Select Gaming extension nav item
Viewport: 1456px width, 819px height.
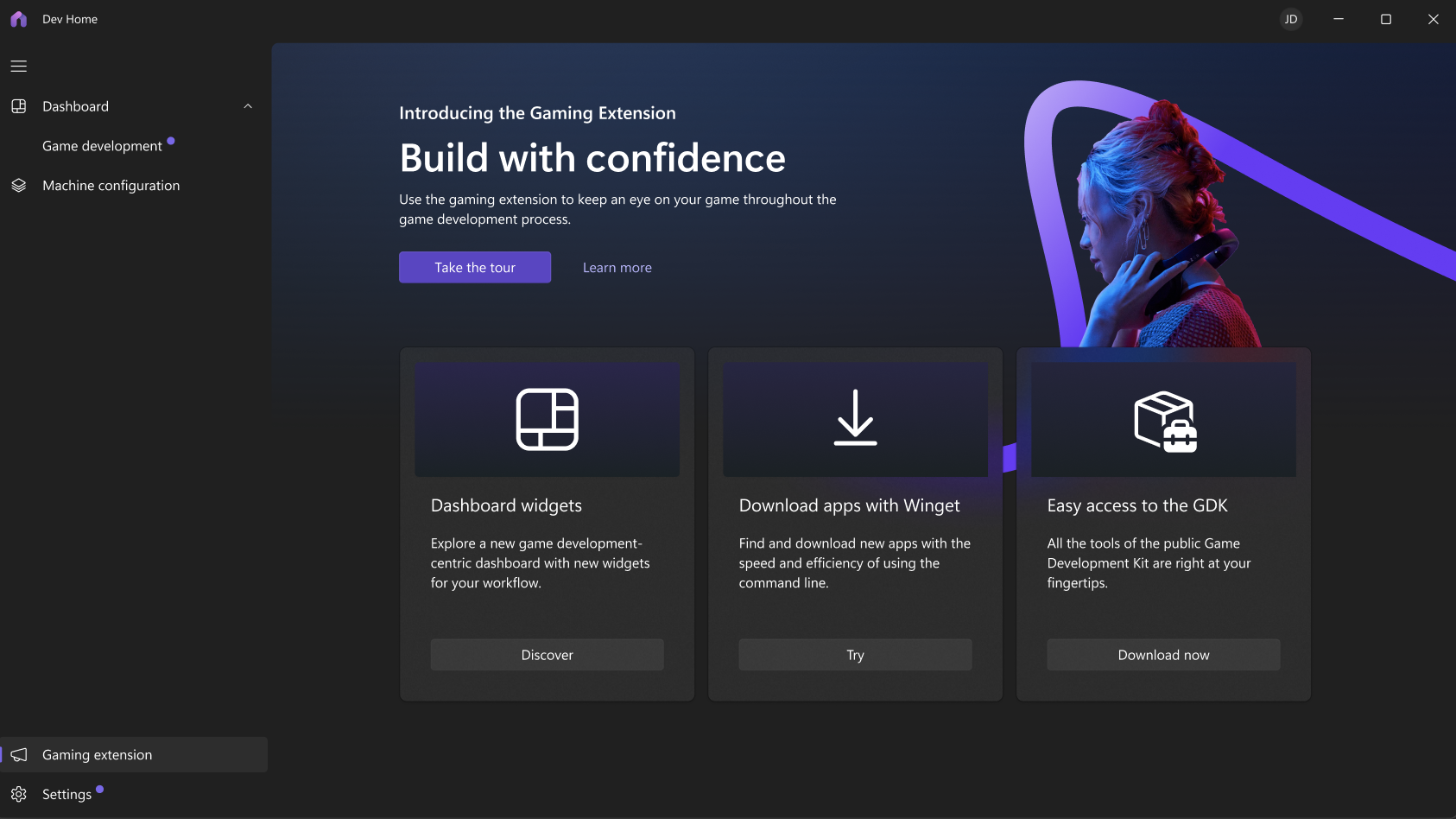[134, 755]
